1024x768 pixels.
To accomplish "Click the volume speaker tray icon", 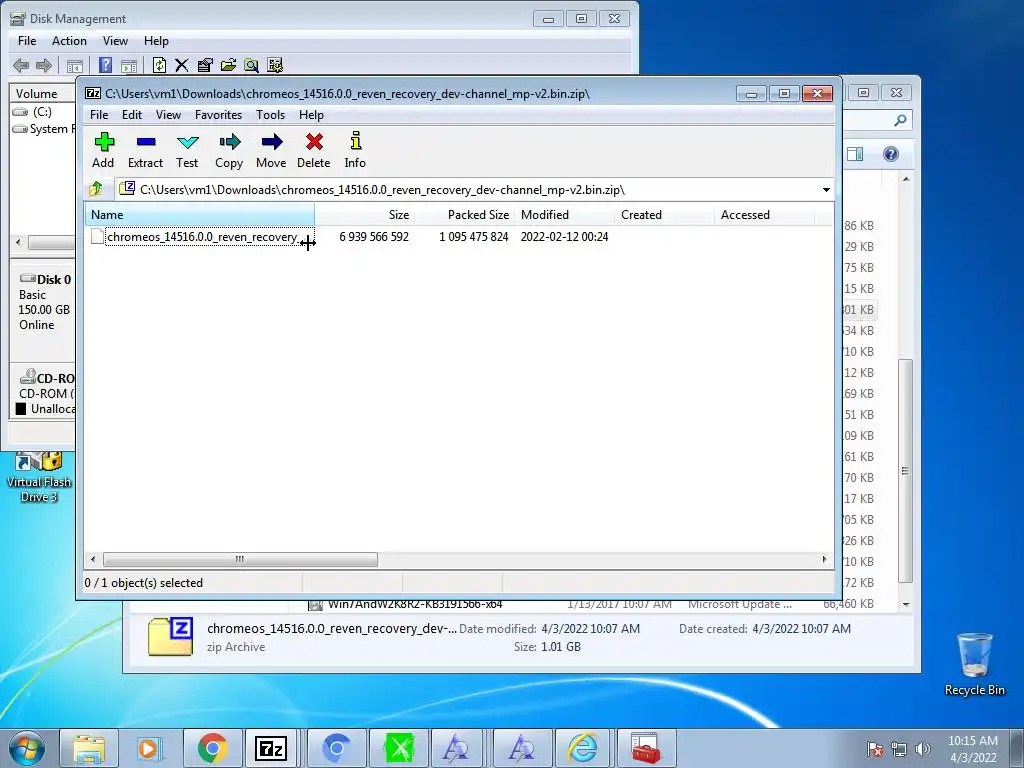I will (x=923, y=749).
